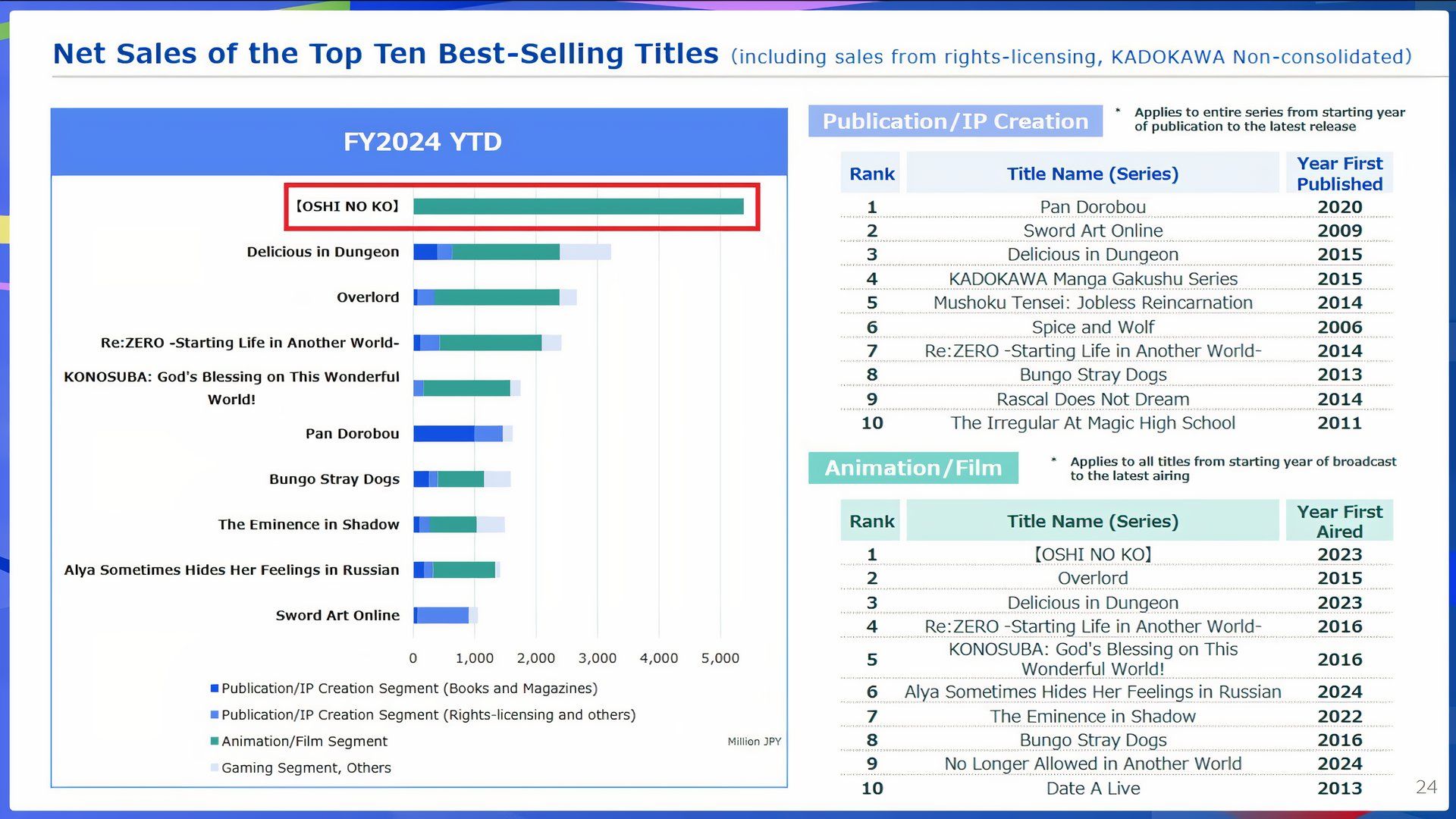1456x819 pixels.
Task: Click the Pan Dorobou dark blue bar segment
Action: pos(444,434)
